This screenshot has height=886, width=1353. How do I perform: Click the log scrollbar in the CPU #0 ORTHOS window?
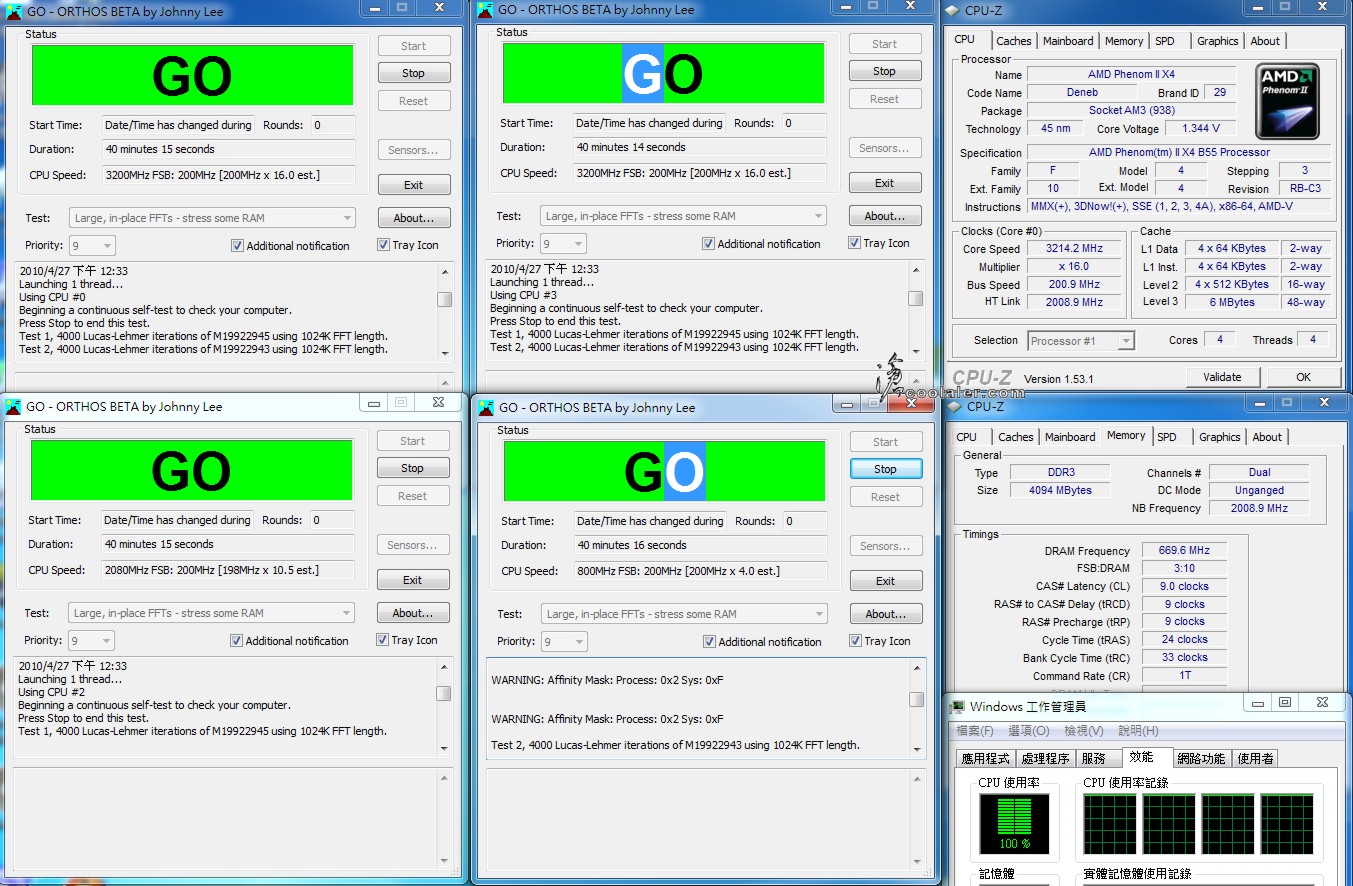[445, 313]
